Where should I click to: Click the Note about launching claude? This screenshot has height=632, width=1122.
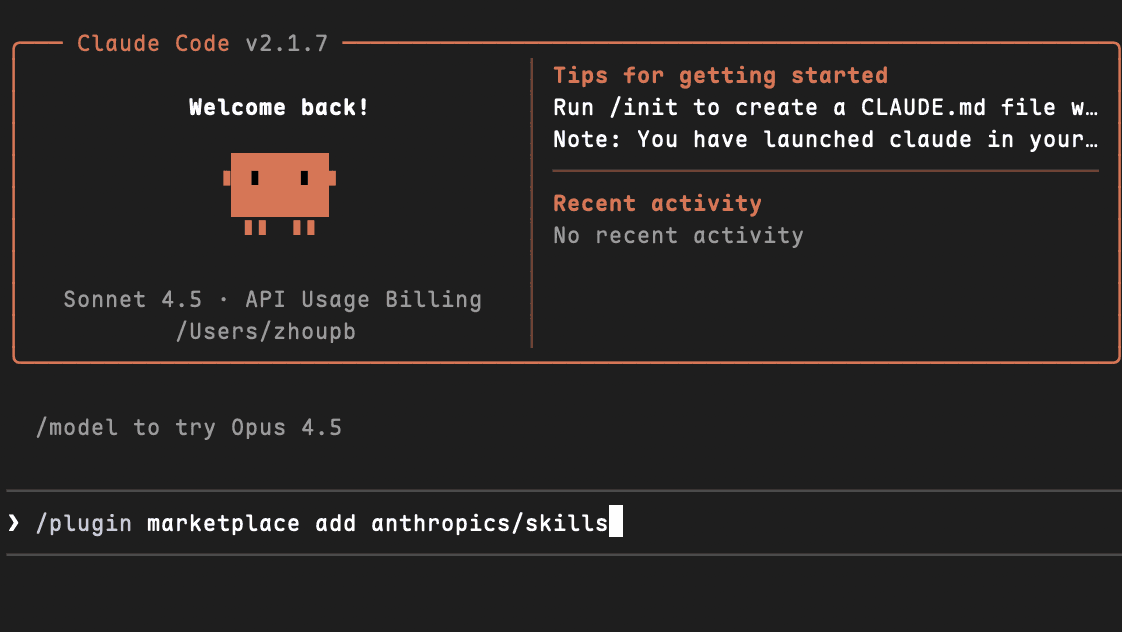(825, 139)
